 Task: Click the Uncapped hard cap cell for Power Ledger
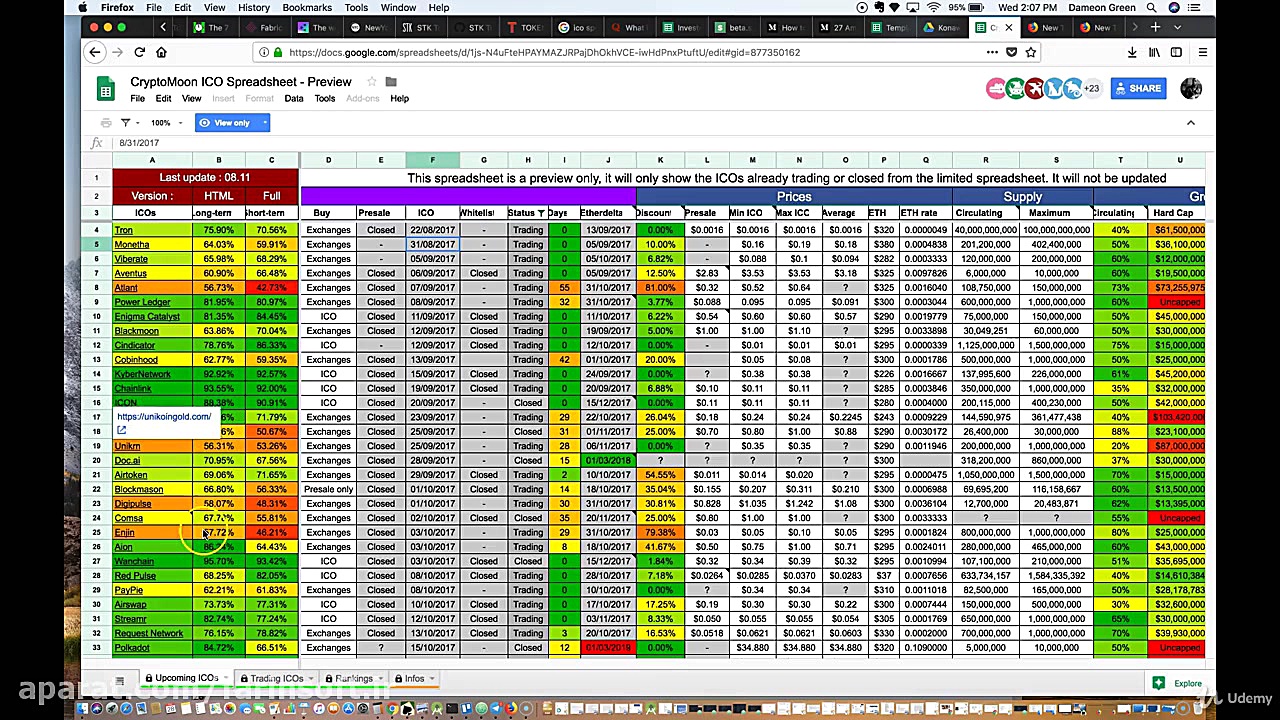(1175, 302)
